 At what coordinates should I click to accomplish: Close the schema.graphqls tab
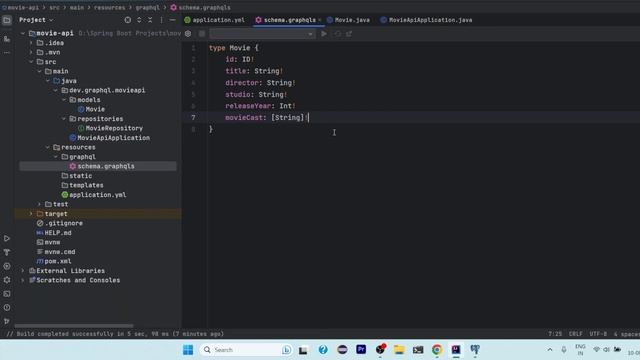(x=320, y=20)
